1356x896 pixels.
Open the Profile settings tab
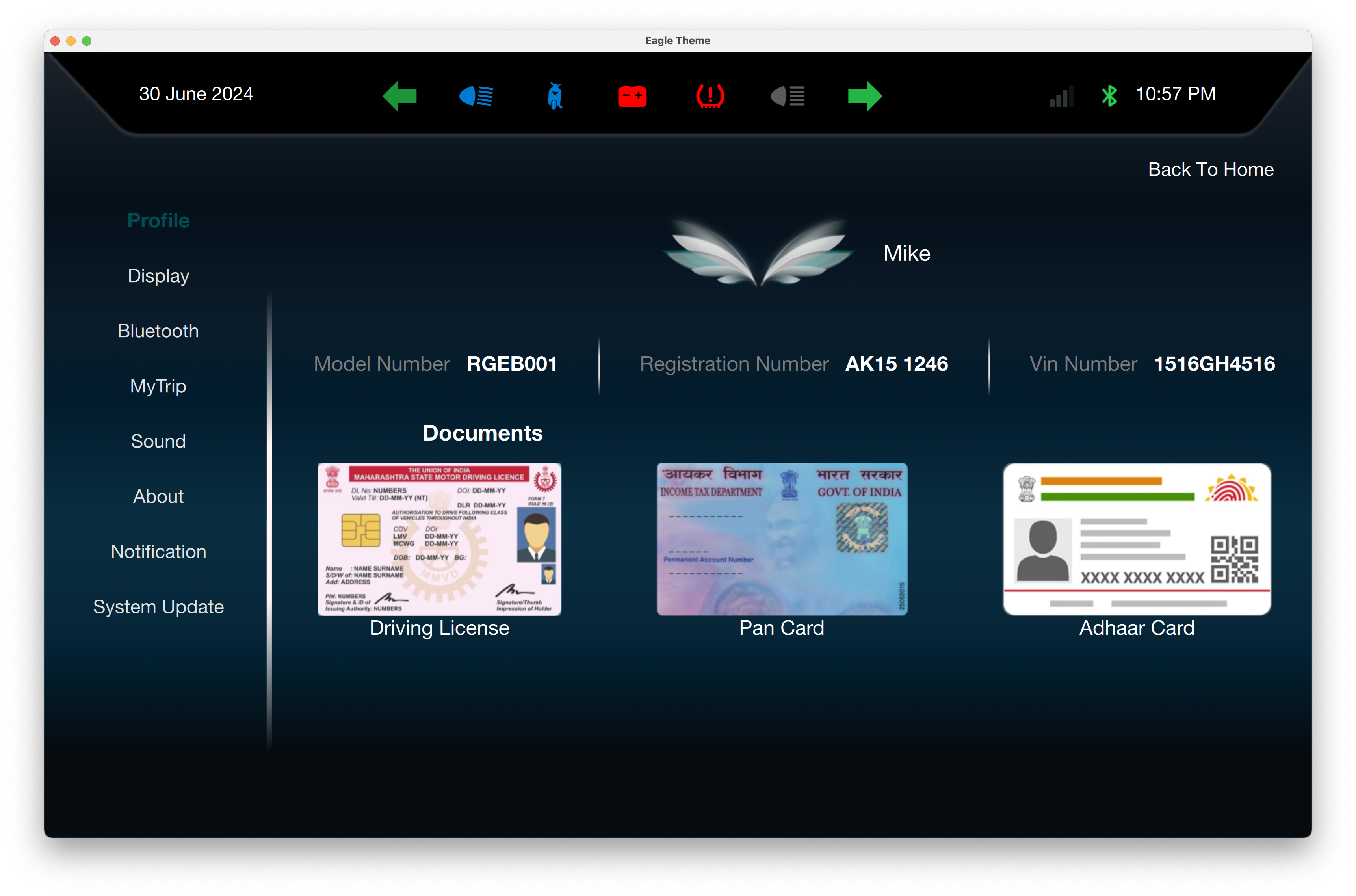(x=158, y=221)
